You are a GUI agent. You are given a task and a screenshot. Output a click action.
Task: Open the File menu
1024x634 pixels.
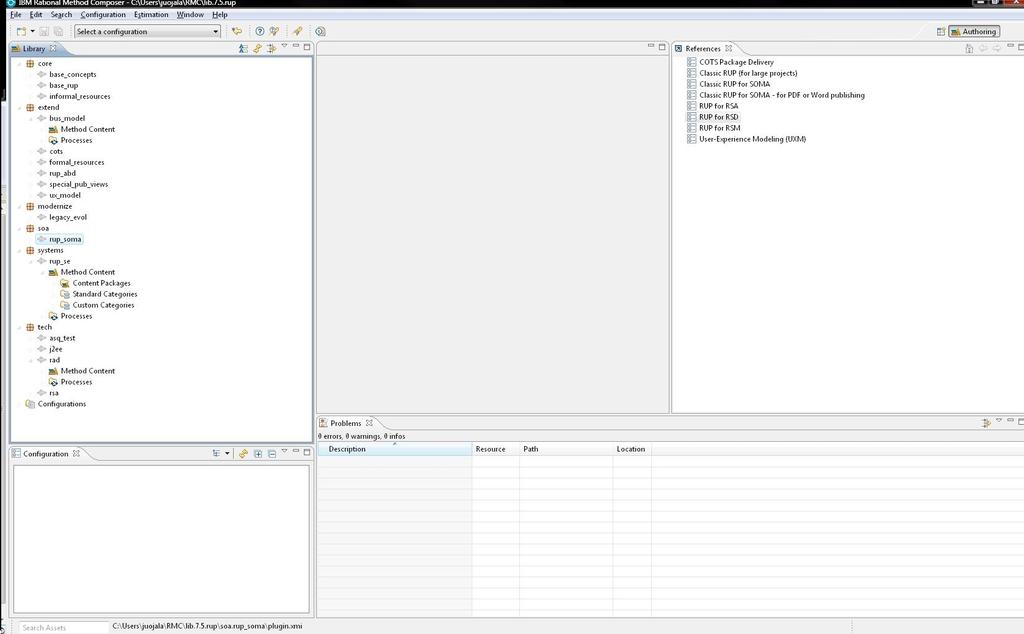pyautogui.click(x=16, y=14)
